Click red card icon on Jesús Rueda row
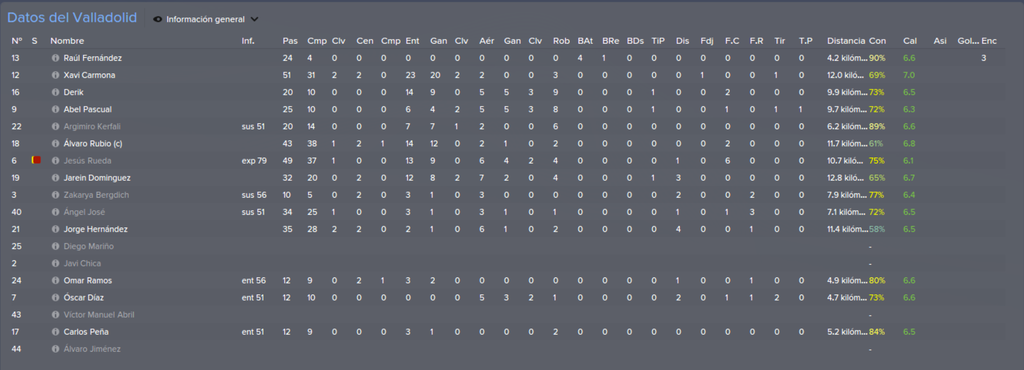1024x370 pixels. coord(36,160)
